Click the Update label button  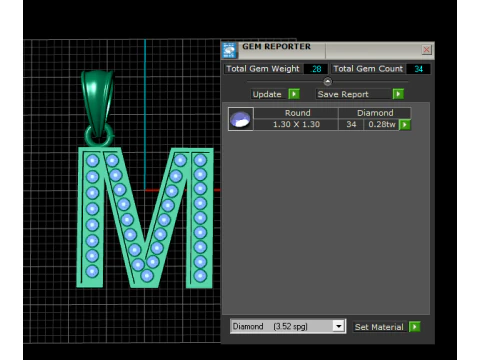tap(267, 94)
